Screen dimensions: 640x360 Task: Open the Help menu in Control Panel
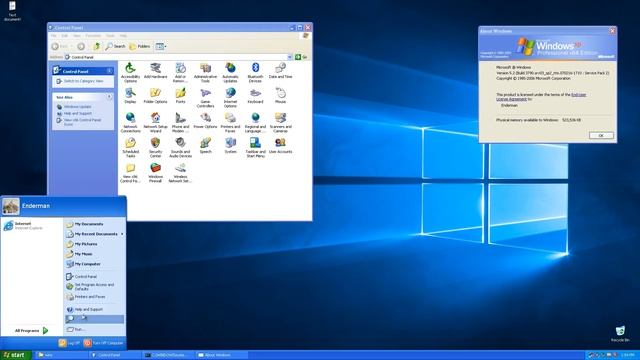tap(123, 36)
